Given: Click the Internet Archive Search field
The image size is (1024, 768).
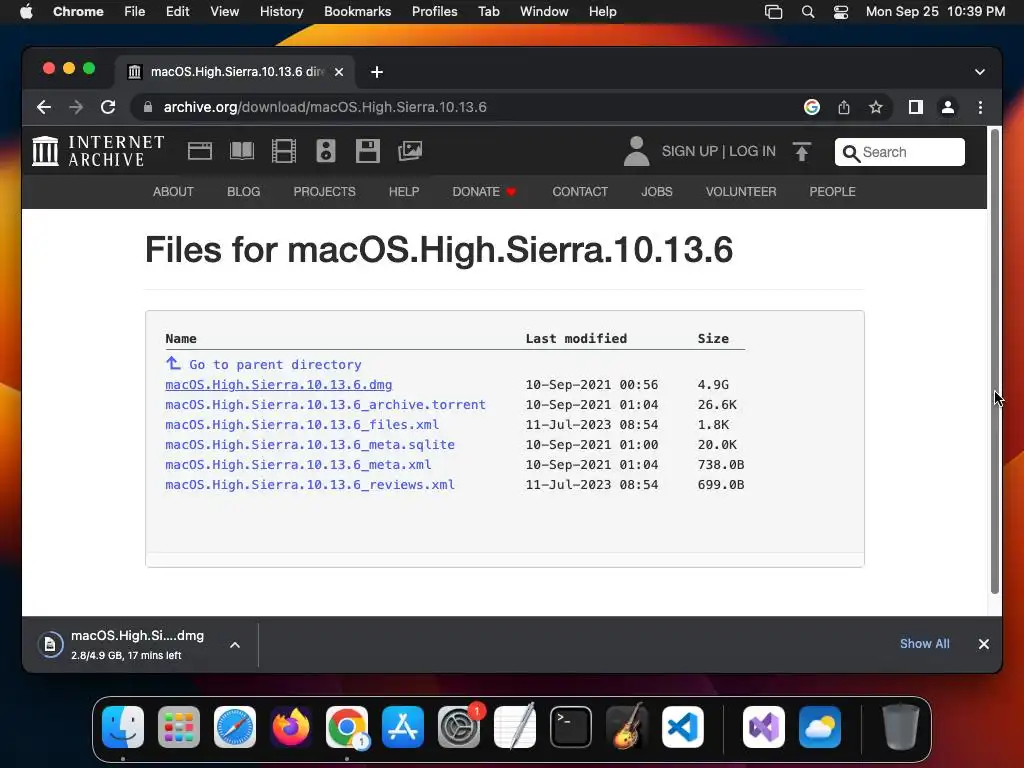Looking at the screenshot, I should point(900,152).
